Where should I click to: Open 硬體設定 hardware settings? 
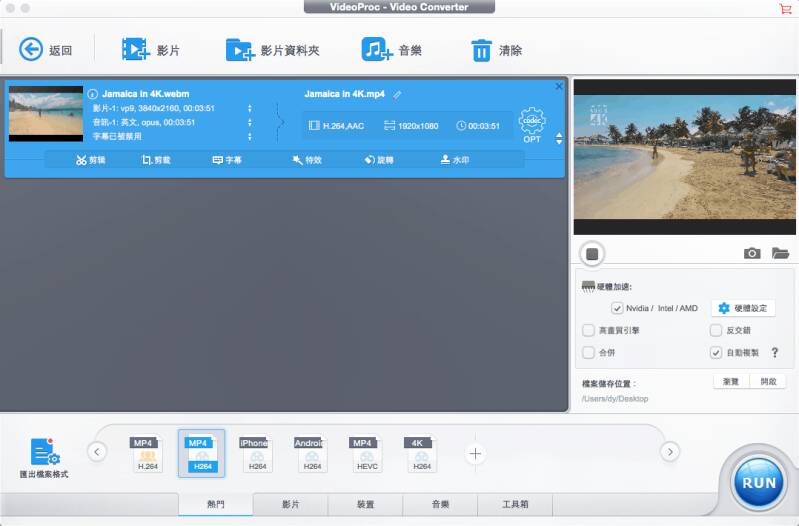coord(743,308)
